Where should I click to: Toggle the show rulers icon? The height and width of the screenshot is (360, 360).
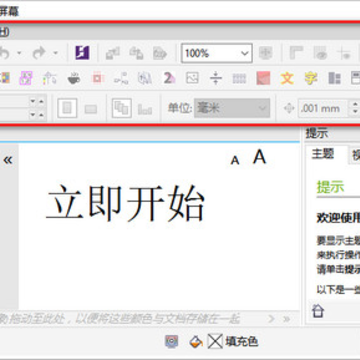(296, 53)
